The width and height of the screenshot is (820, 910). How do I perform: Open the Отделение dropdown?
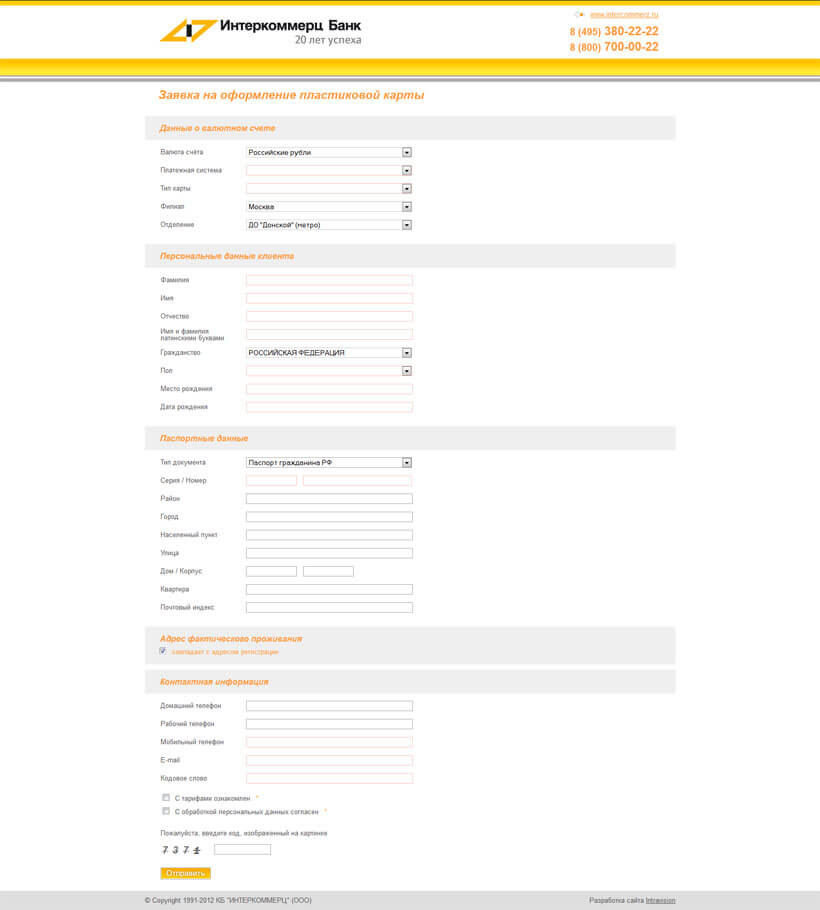pos(329,225)
